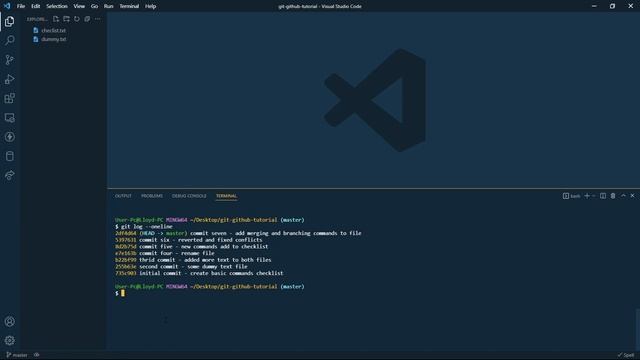The height and width of the screenshot is (360, 640).
Task: Click the bash terminal profile label
Action: (x=571, y=196)
